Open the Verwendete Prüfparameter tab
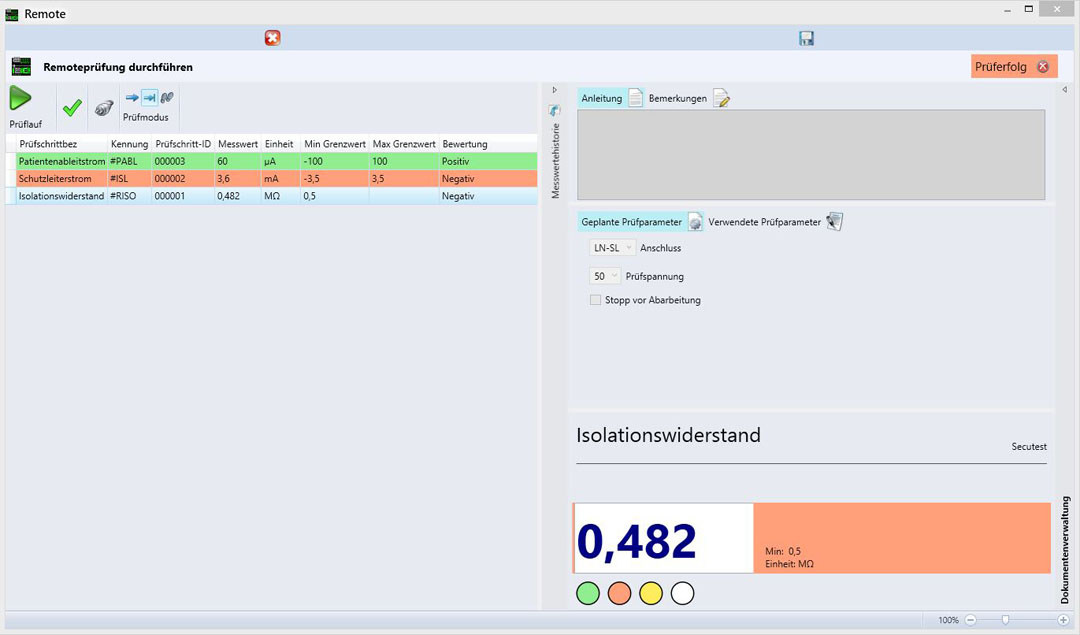 tap(776, 222)
